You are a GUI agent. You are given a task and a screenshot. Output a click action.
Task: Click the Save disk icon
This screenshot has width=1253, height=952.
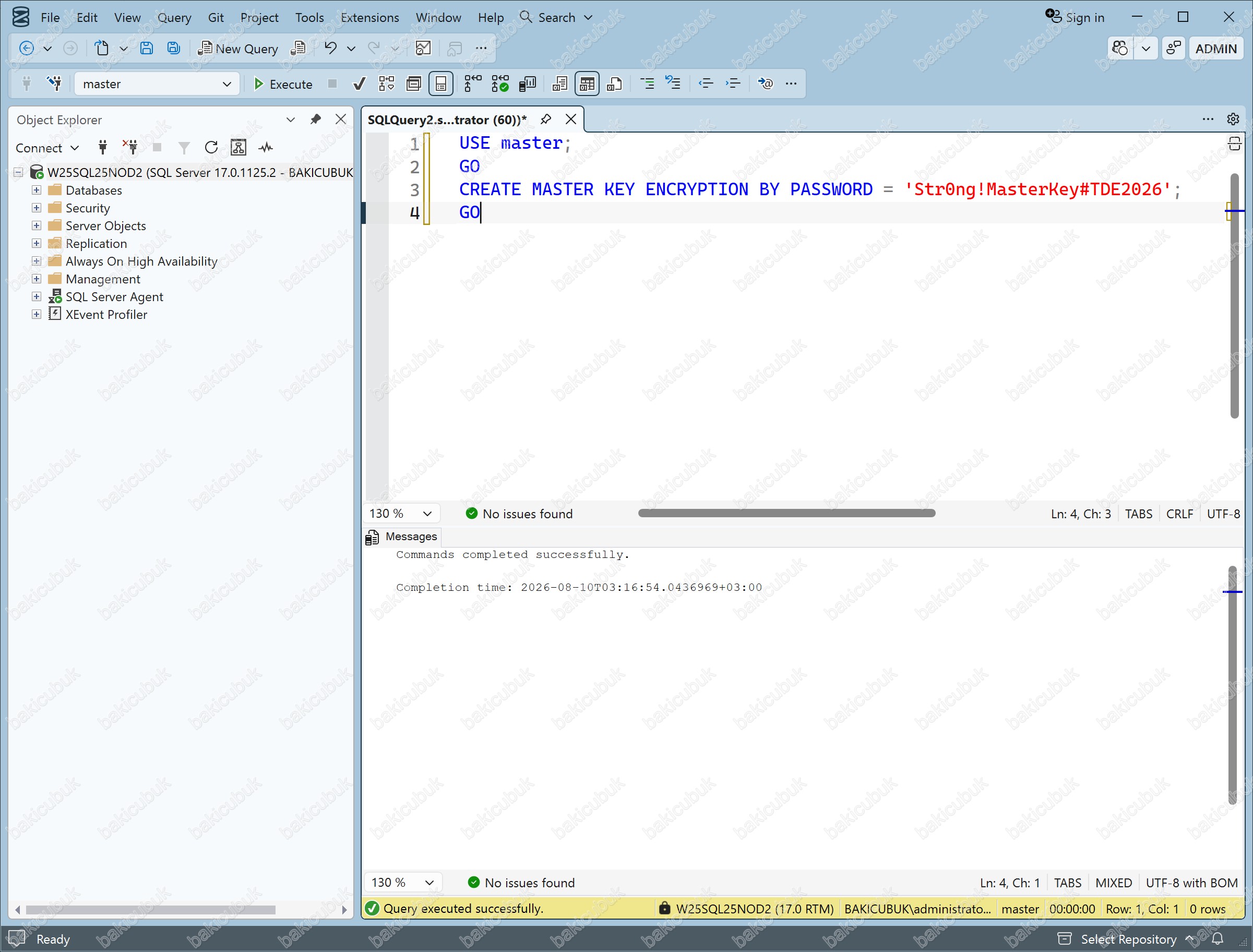[147, 48]
